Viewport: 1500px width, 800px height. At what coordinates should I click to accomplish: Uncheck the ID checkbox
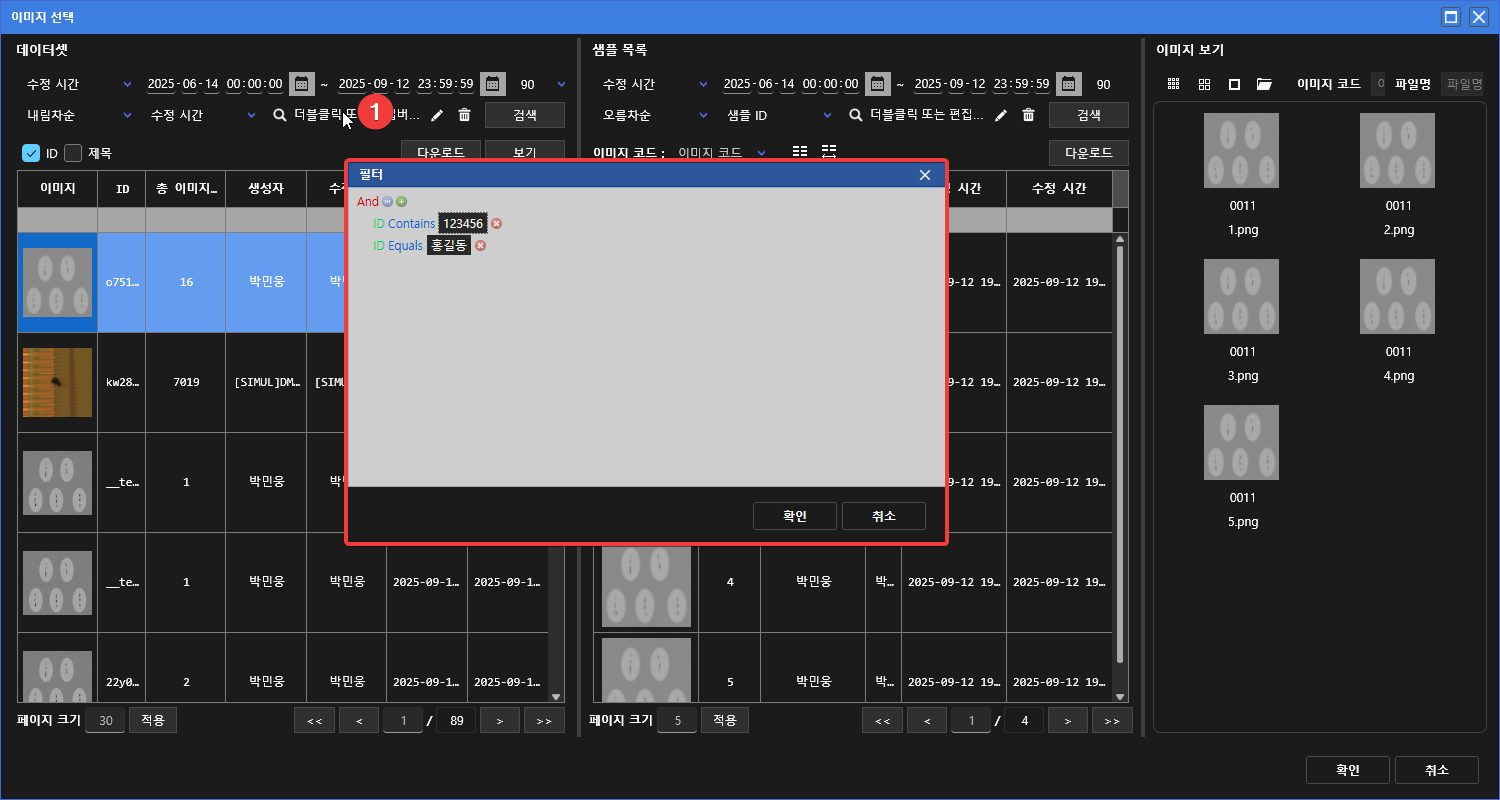(x=31, y=153)
